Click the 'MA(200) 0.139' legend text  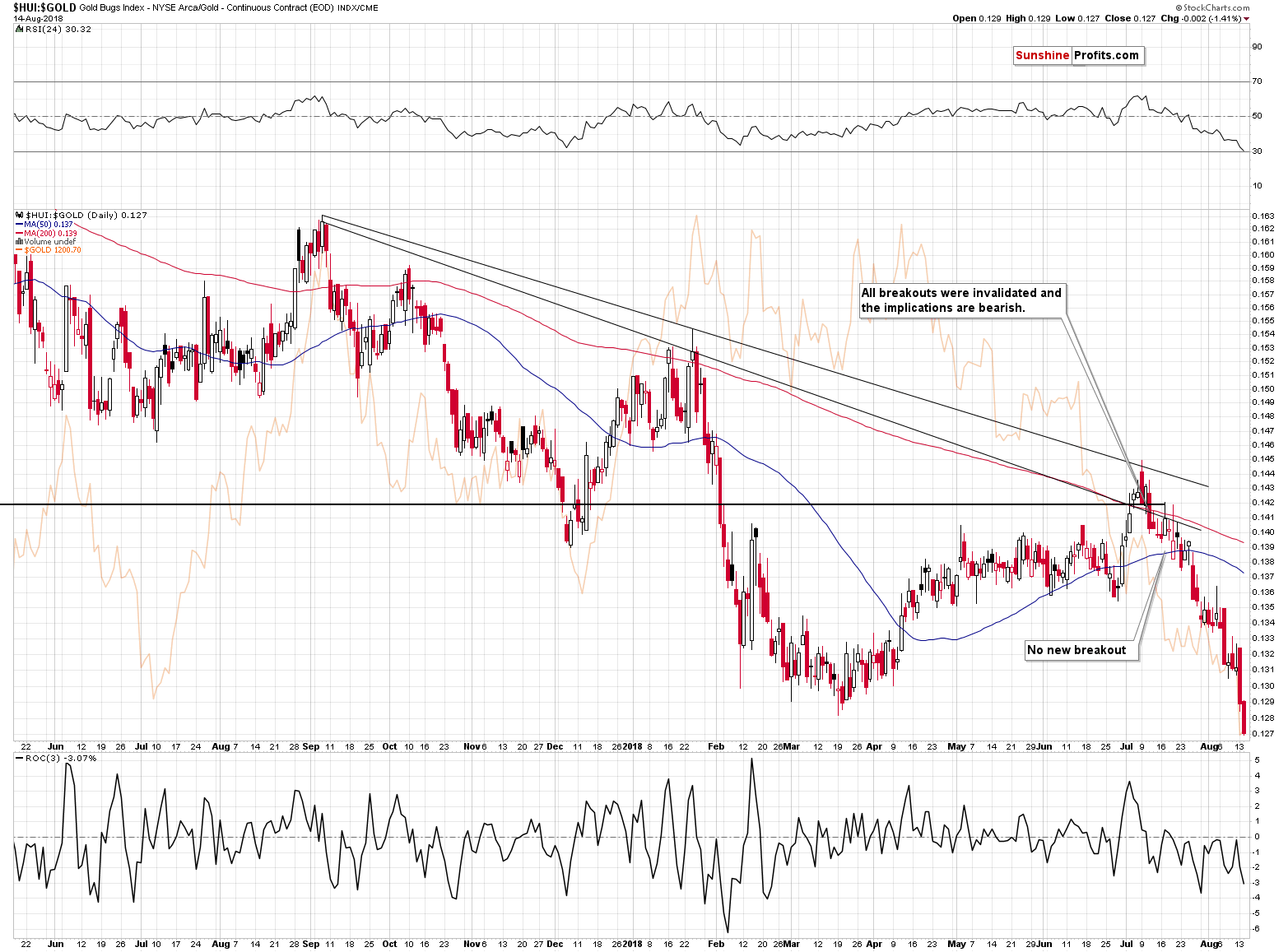point(51,234)
